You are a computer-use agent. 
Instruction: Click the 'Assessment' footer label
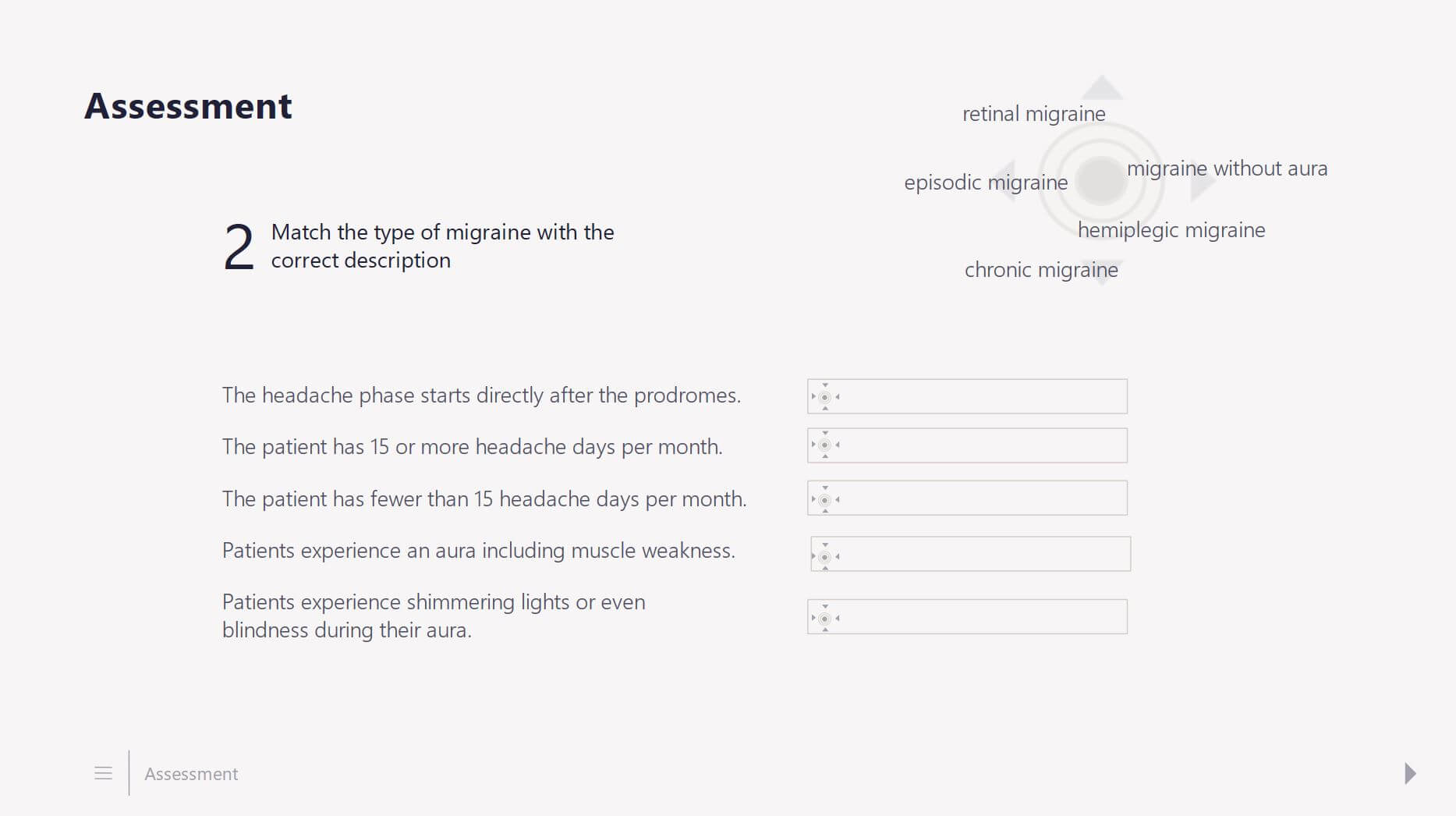191,774
